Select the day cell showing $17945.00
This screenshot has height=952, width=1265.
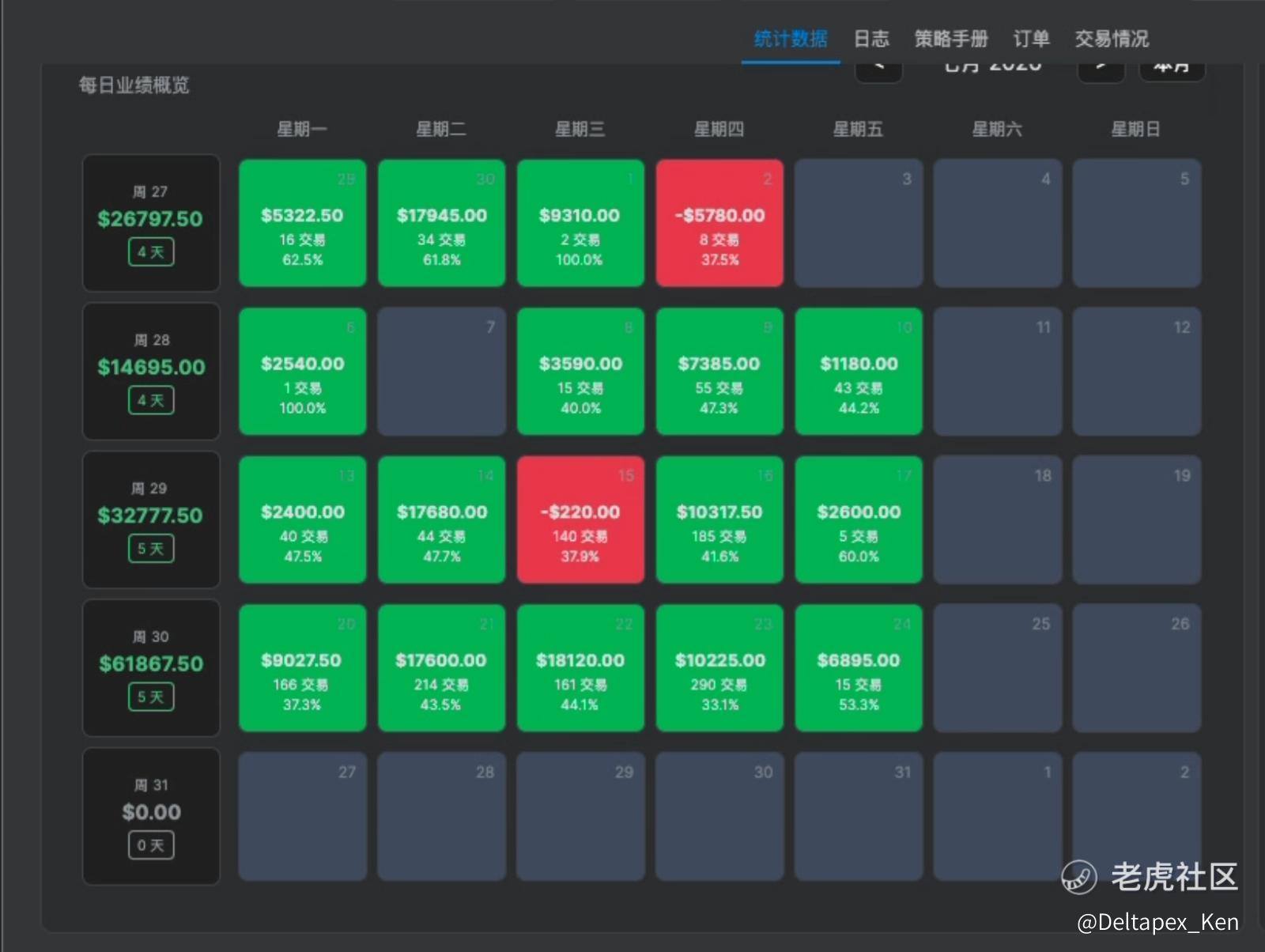(x=442, y=223)
